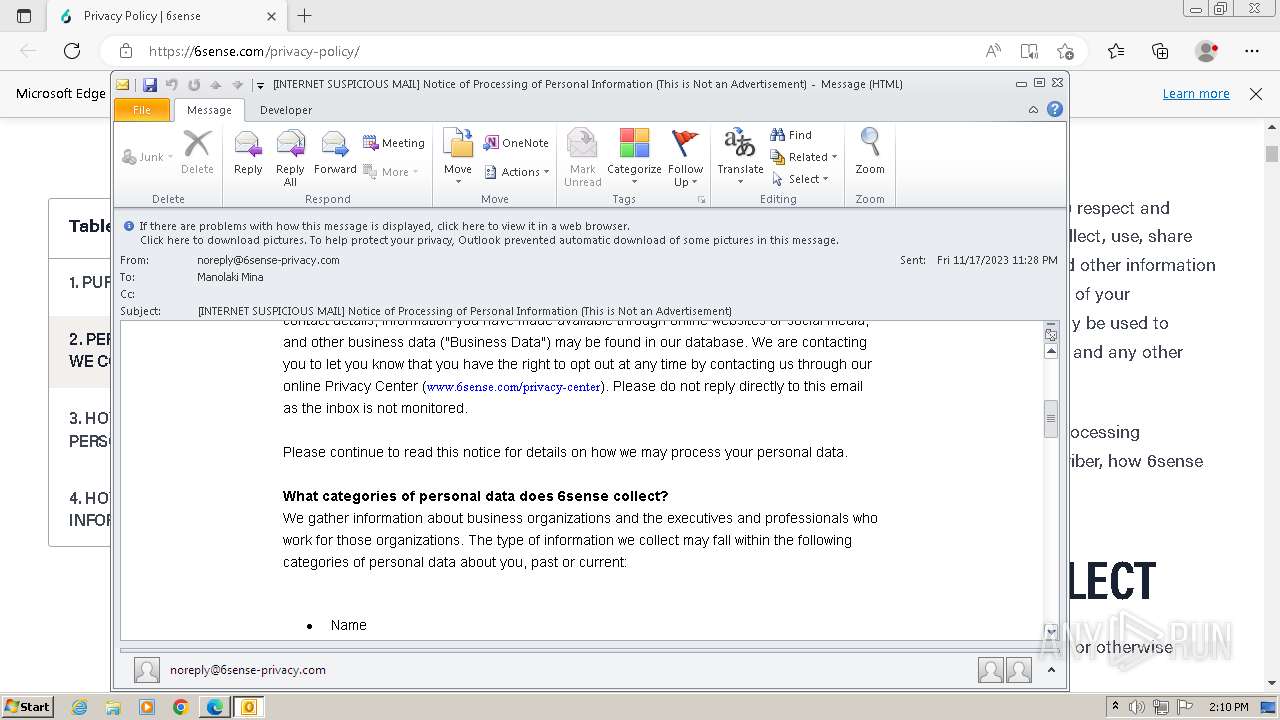Click the message body scrollbar thumb
This screenshot has height=720, width=1280.
point(1051,418)
